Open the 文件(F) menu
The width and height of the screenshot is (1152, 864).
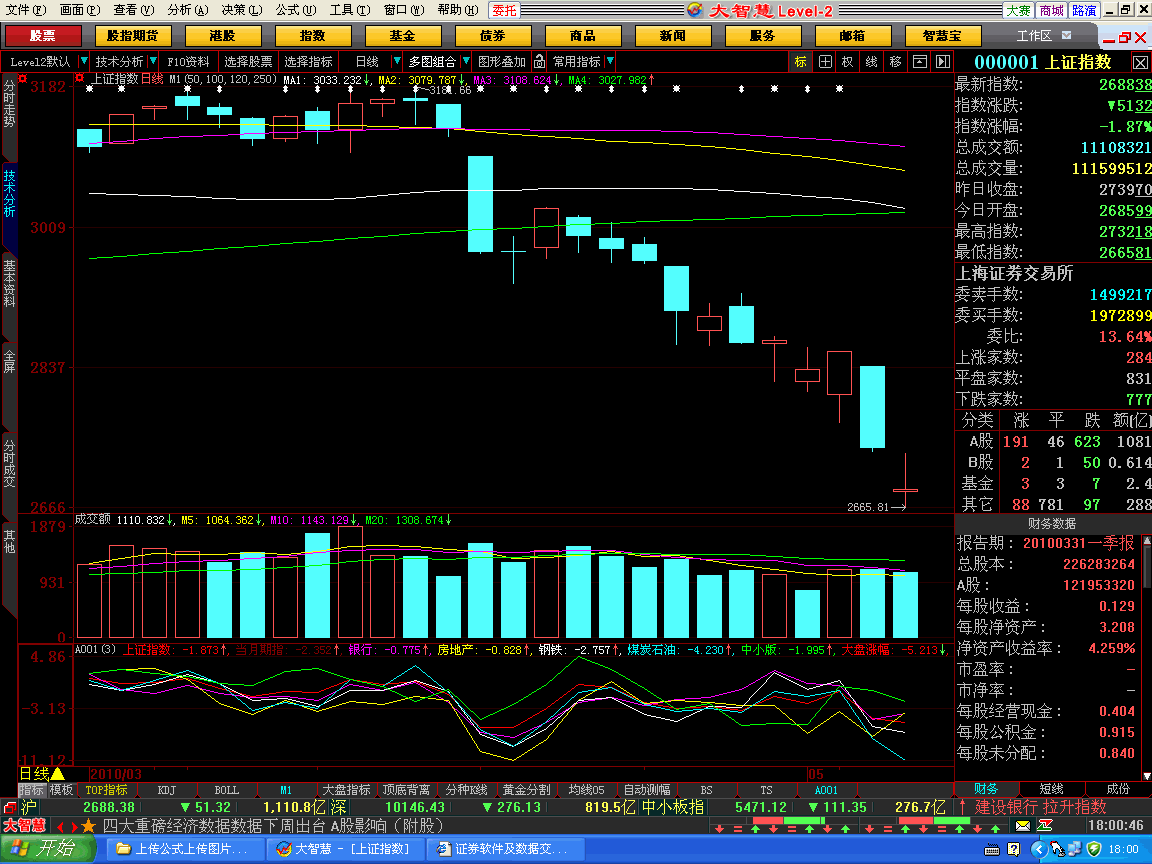(26, 10)
